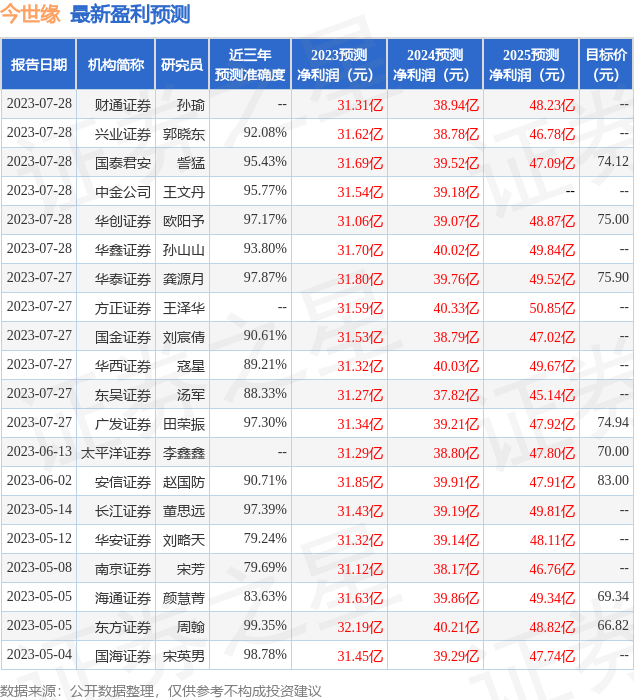This screenshot has height=700, width=634.
Task: Click accuracy value 92.08%
Action: point(265,133)
